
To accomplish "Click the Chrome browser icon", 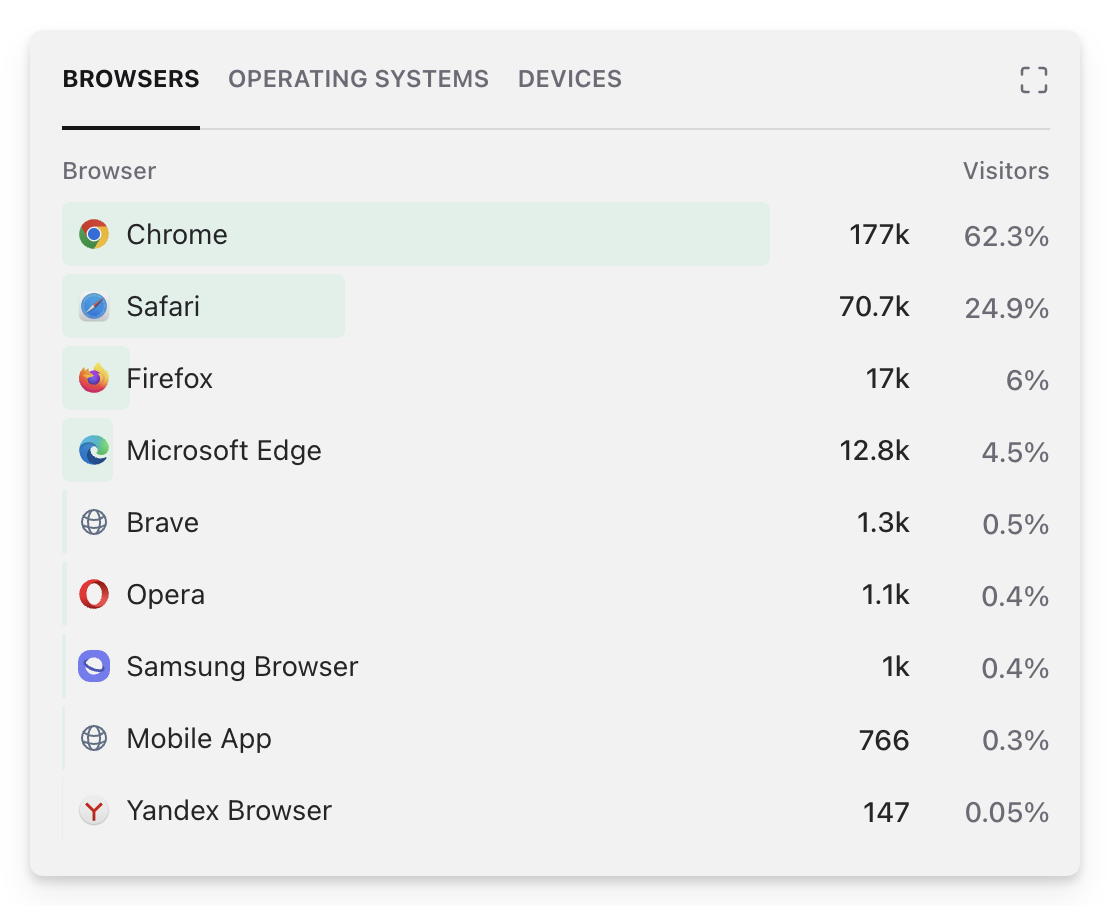I will [x=94, y=235].
